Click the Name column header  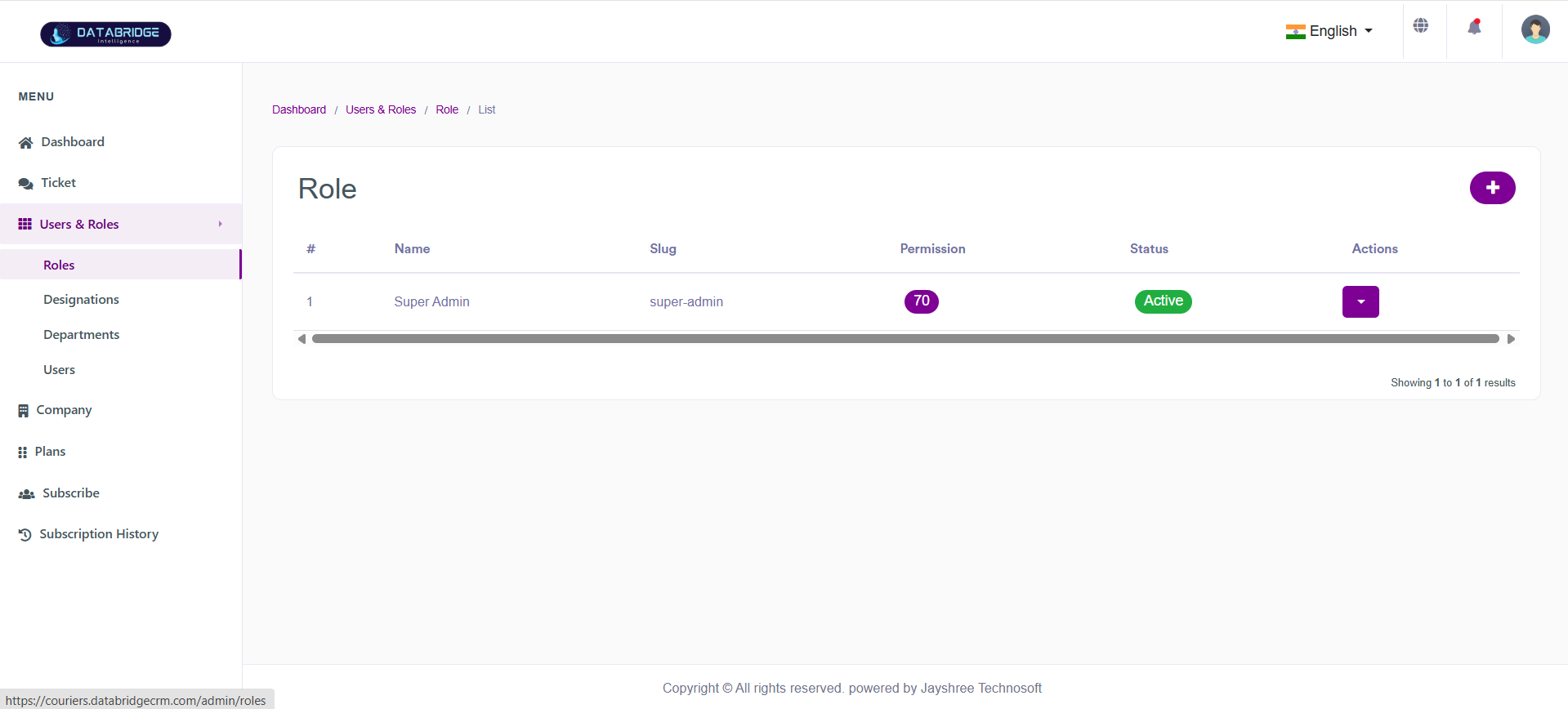tap(412, 249)
